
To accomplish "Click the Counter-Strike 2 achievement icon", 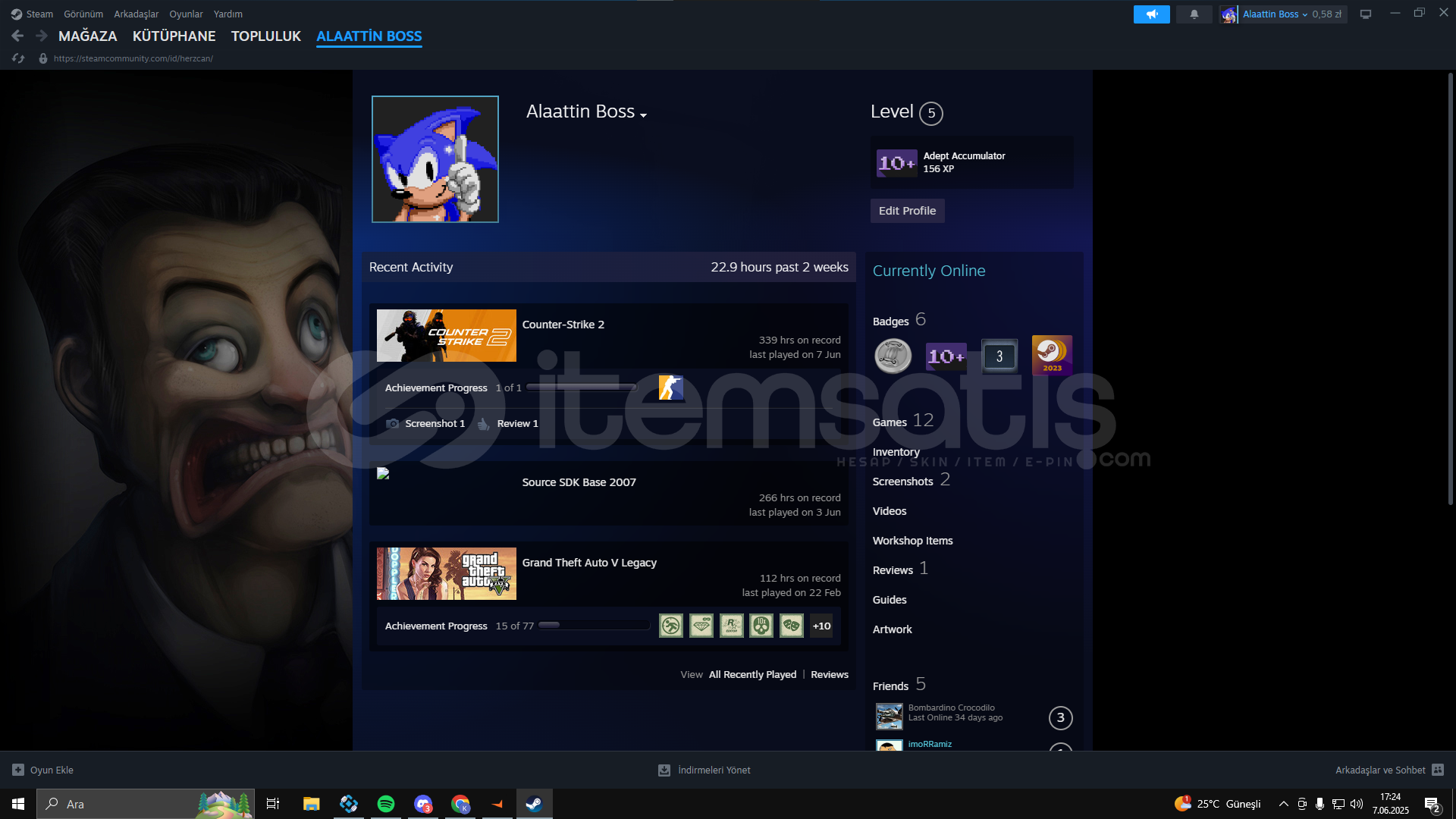I will pyautogui.click(x=670, y=388).
